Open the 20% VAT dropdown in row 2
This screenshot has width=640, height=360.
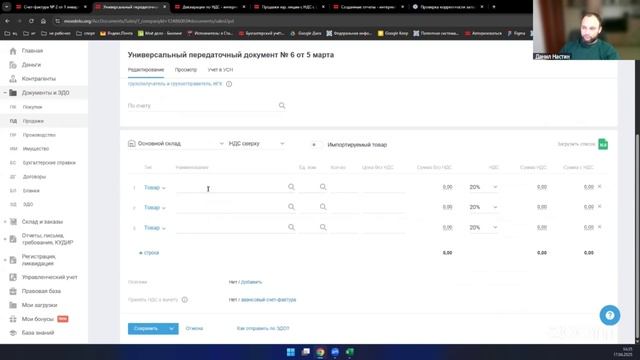point(483,207)
